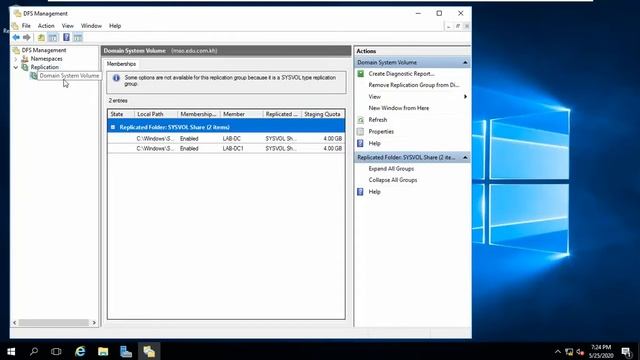
Task: Open the Action menu
Action: coord(46,26)
